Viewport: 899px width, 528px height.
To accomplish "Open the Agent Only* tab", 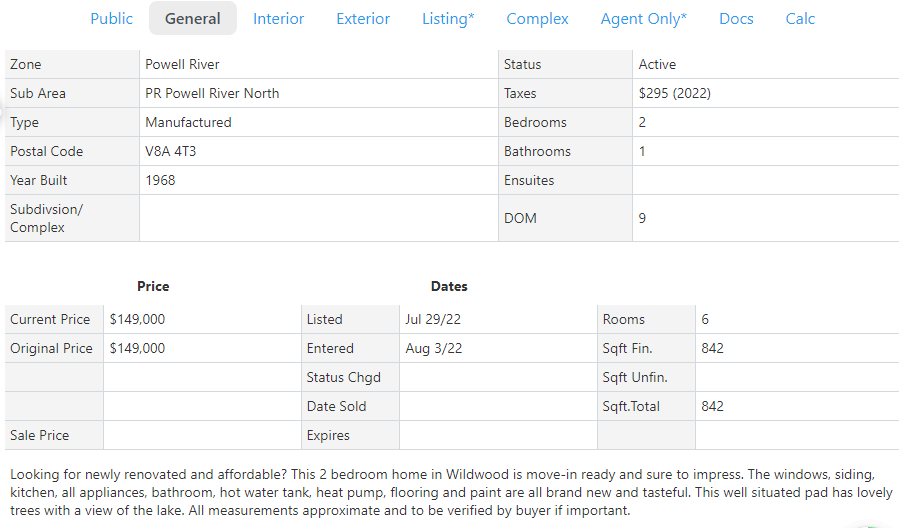I will click(643, 19).
